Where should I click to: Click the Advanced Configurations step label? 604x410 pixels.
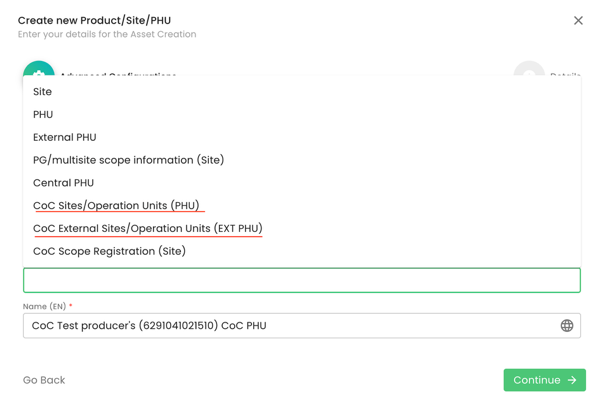[118, 75]
